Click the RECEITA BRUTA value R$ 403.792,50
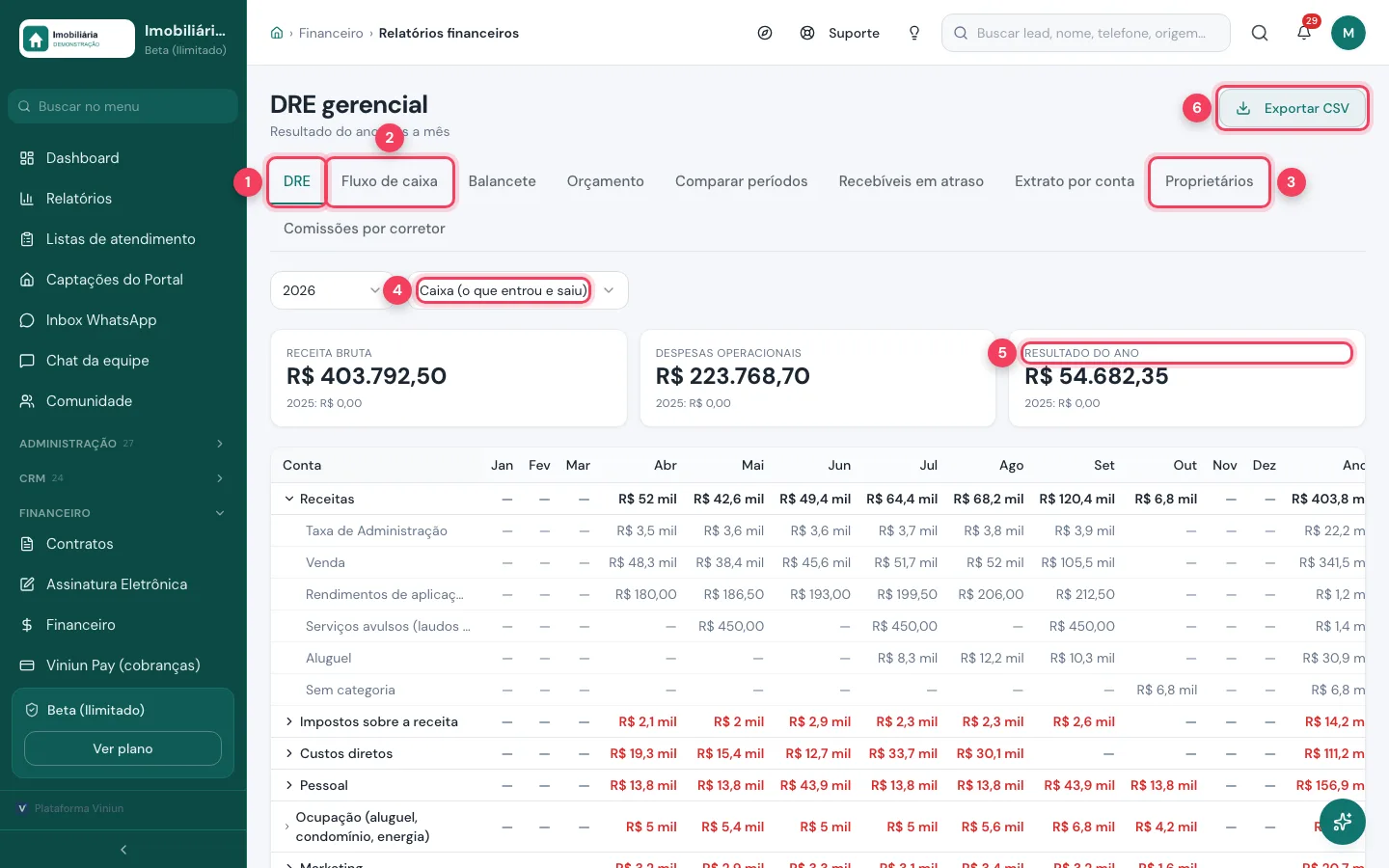Screen dimensions: 1389x868 (x=367, y=376)
